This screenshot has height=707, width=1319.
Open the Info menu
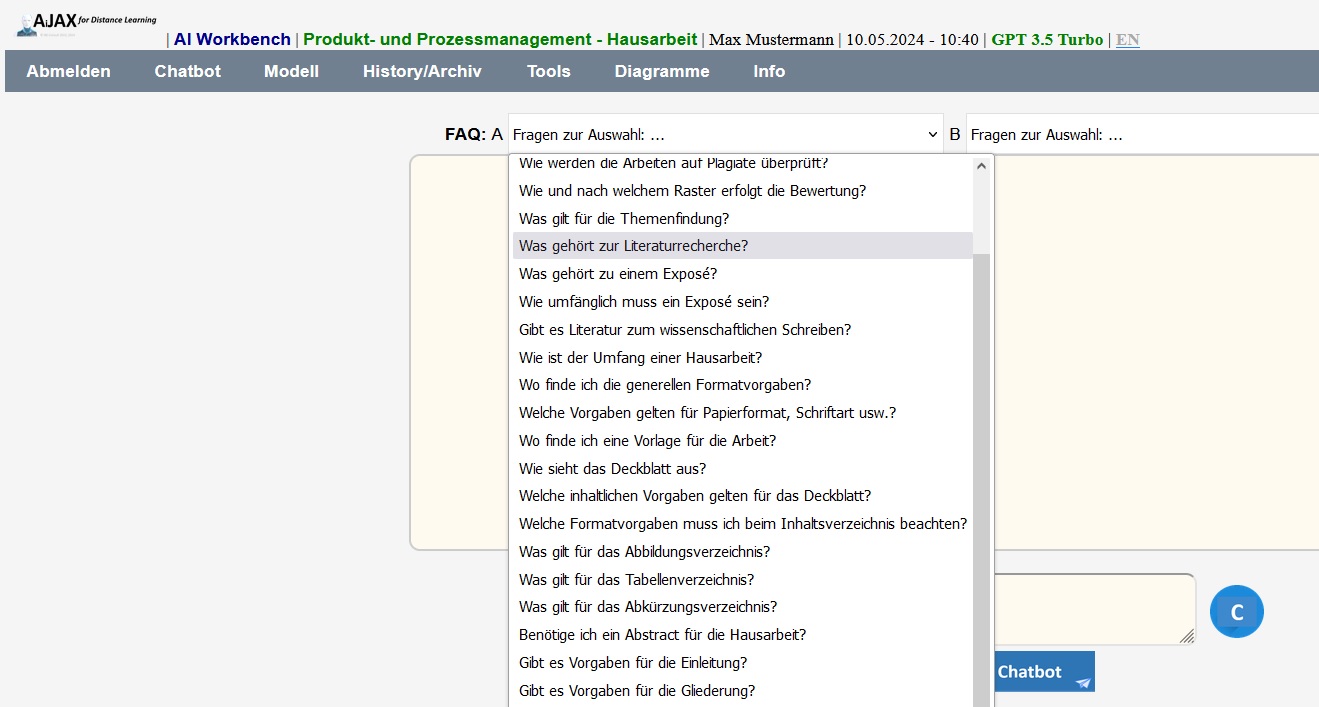point(769,71)
